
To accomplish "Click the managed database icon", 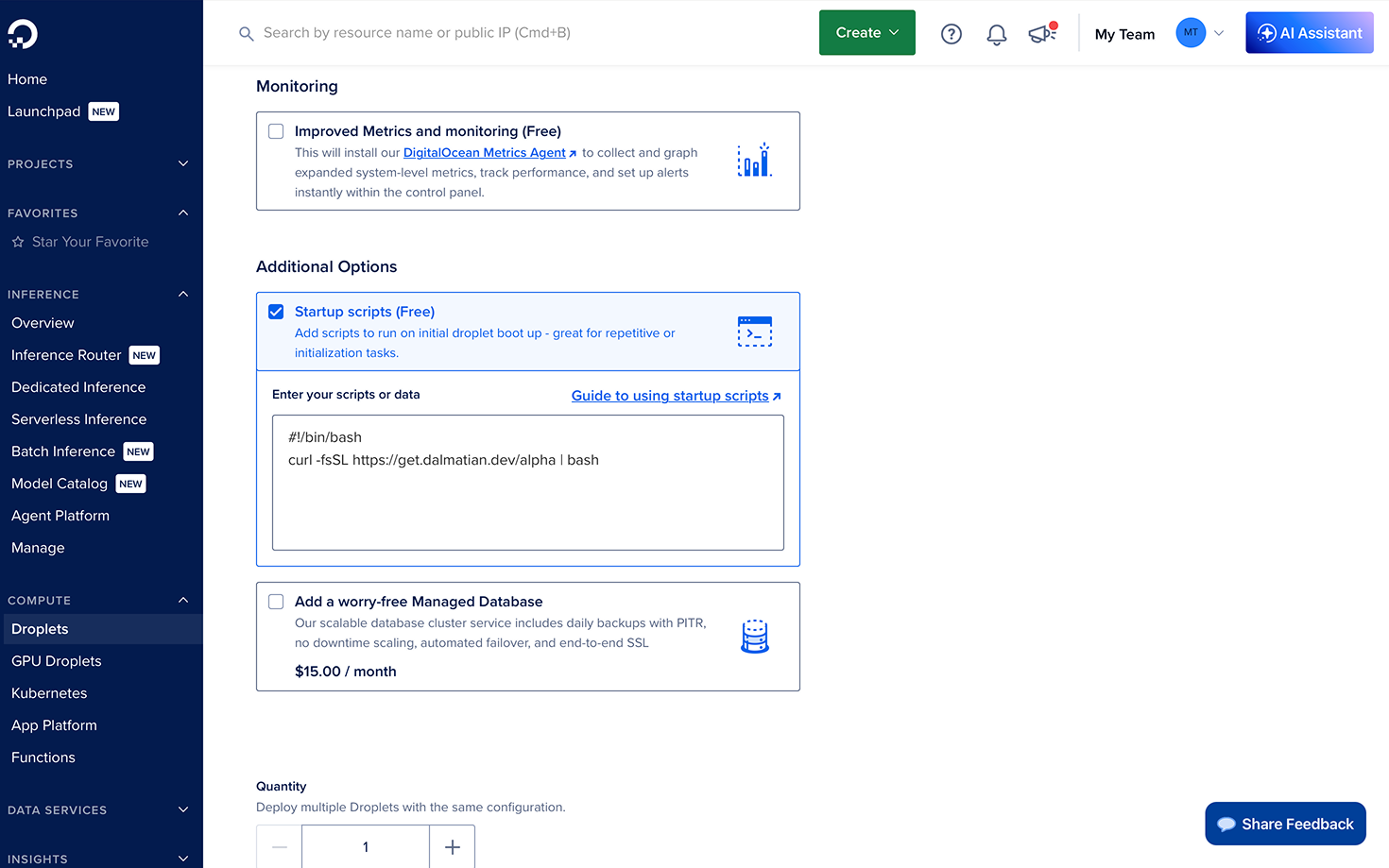I will (755, 637).
